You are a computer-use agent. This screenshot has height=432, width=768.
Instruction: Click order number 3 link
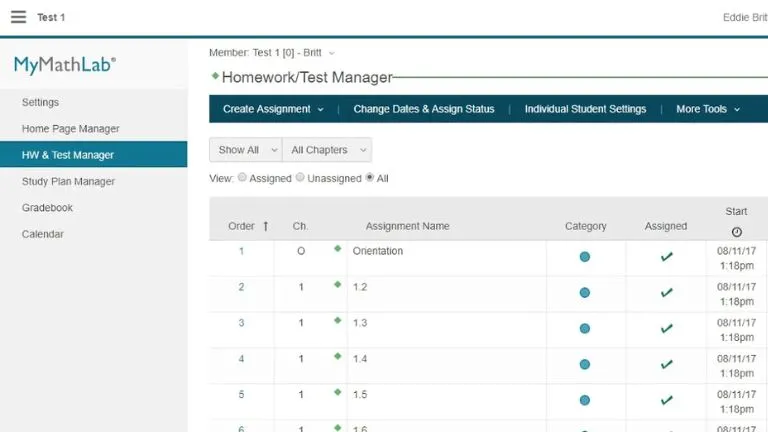coord(241,323)
